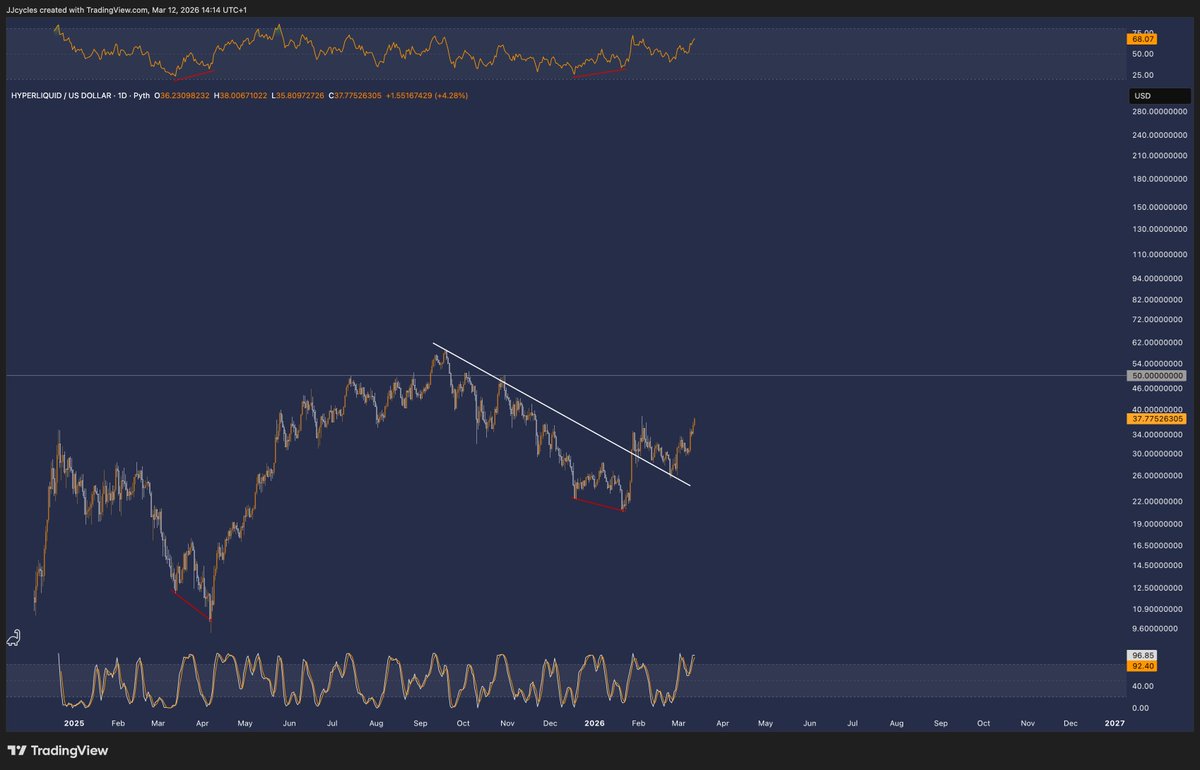Select the horizontal line at 50

point(565,375)
